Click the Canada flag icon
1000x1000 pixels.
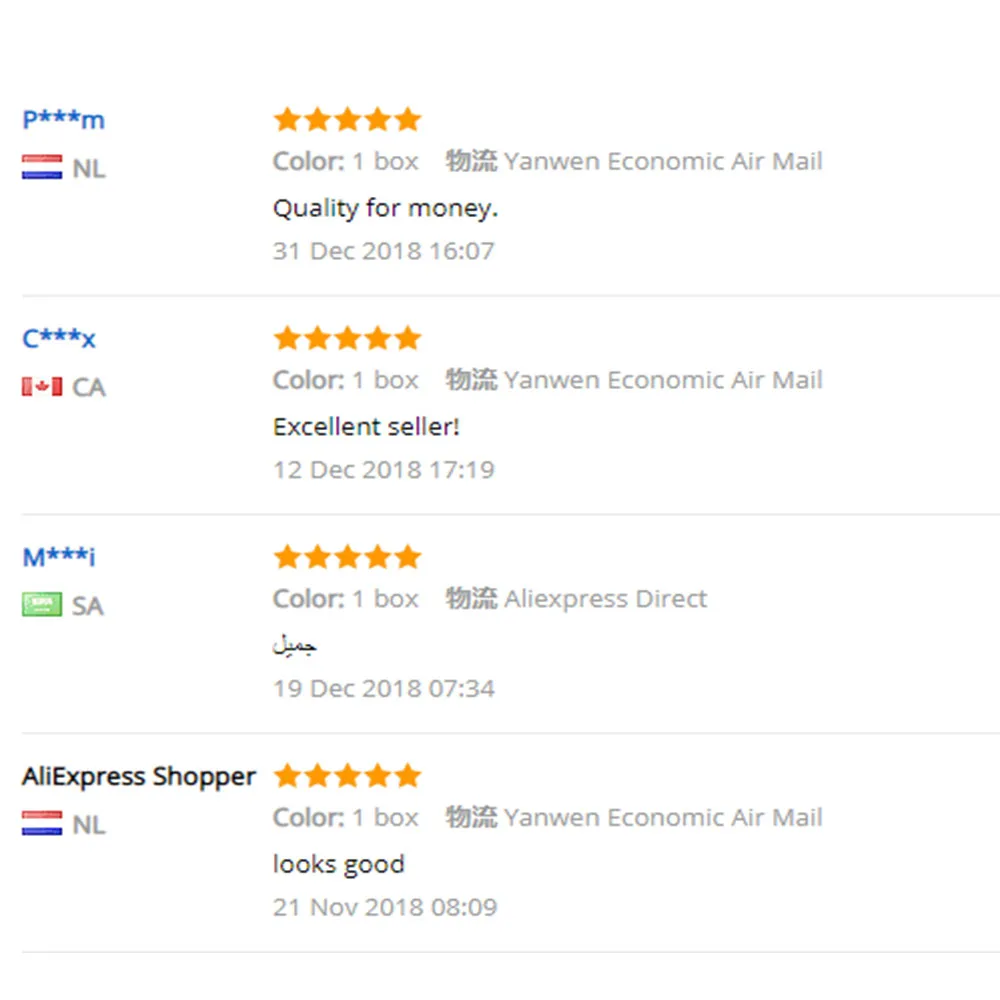pyautogui.click(x=42, y=387)
